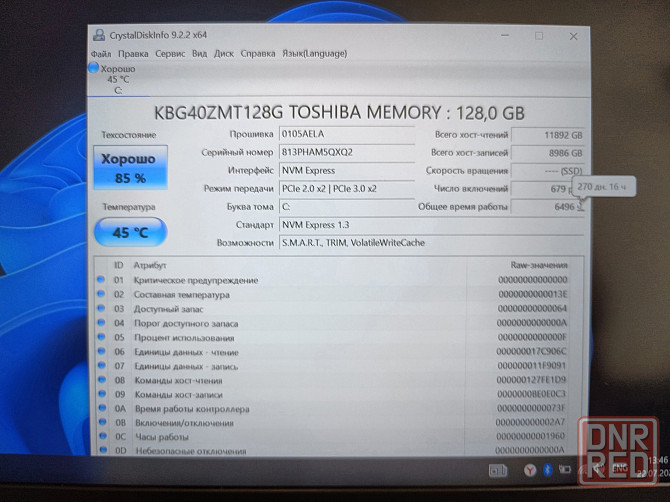
Task: Click the Прошивка field 0105AELA
Action: (347, 134)
